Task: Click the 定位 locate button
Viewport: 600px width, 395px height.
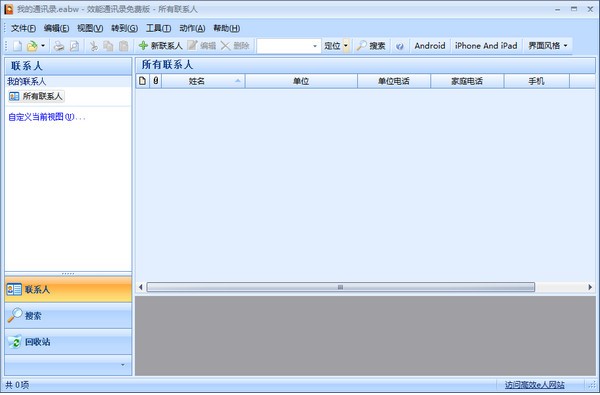Action: [x=332, y=46]
